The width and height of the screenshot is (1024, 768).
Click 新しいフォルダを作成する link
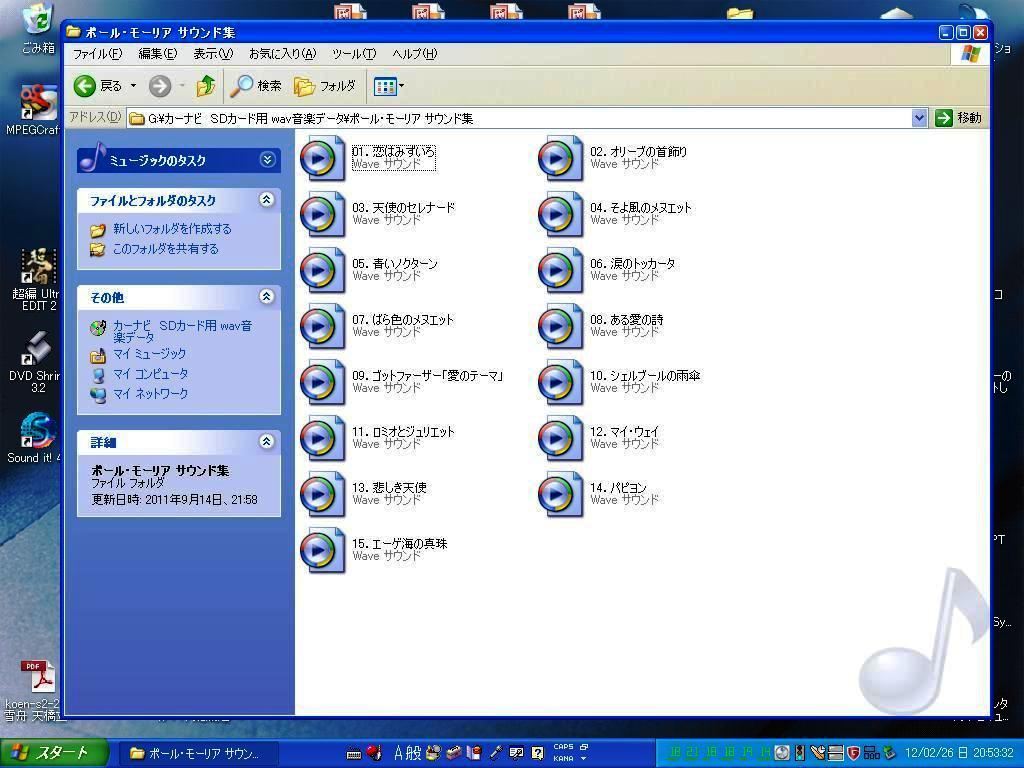(x=172, y=229)
